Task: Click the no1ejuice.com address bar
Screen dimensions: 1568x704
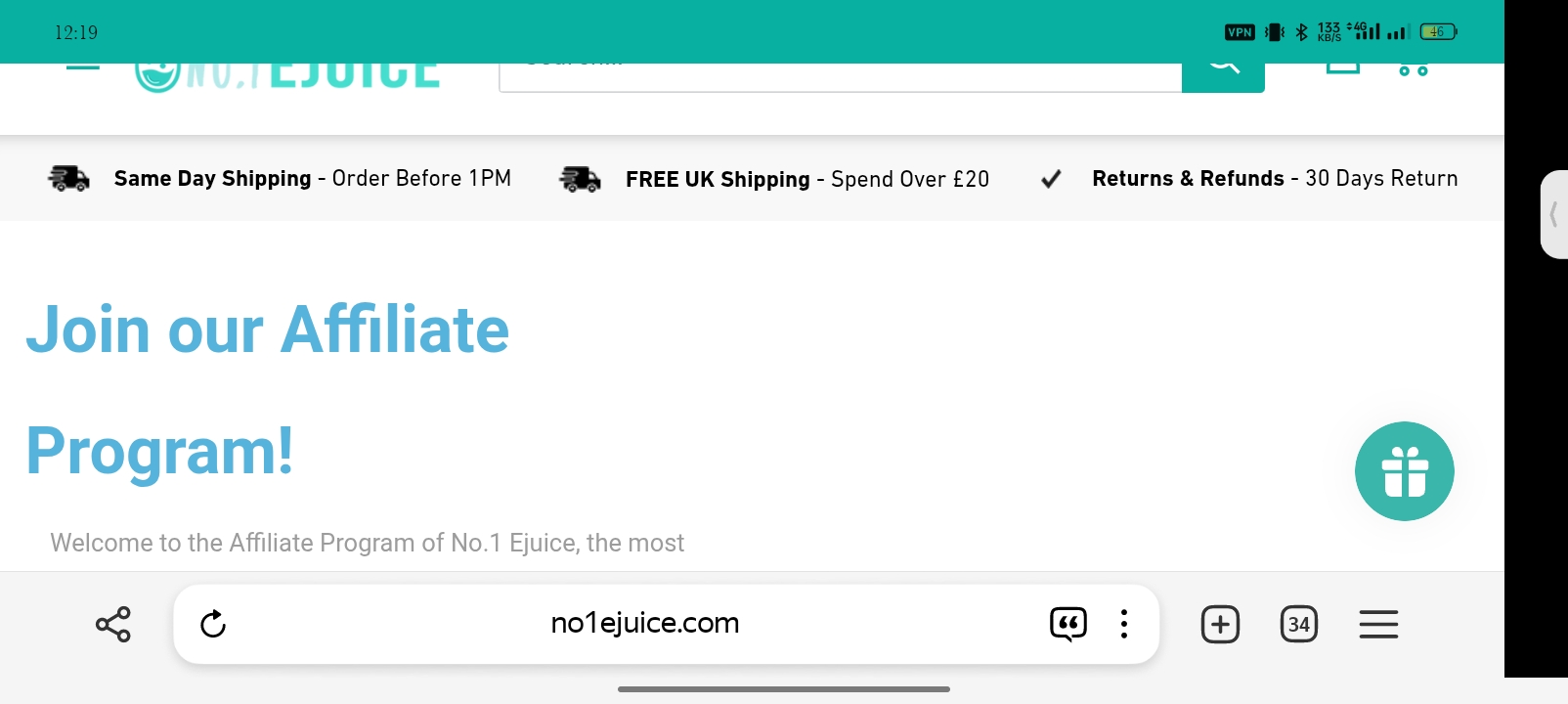Action: 645,623
